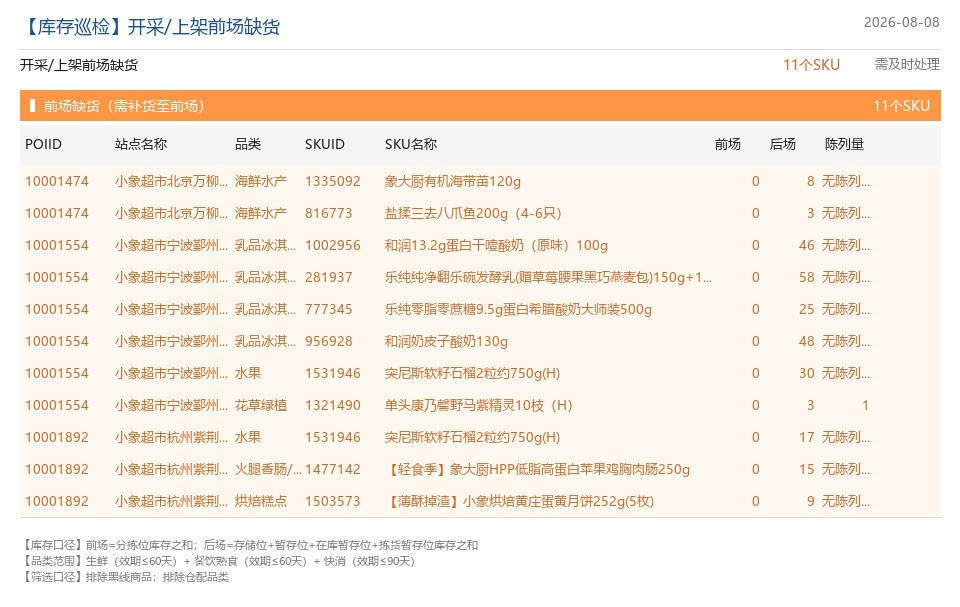
Task: Click the 陈列量 column header
Action: pyautogui.click(x=844, y=144)
